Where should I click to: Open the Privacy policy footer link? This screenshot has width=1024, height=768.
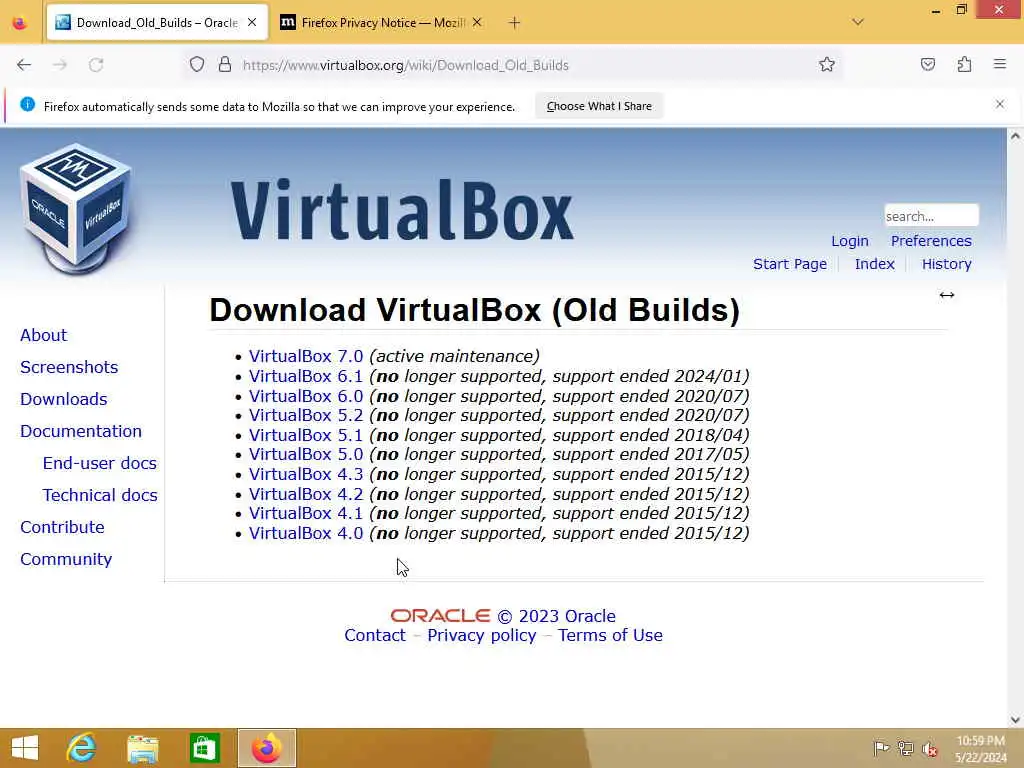[x=481, y=635]
